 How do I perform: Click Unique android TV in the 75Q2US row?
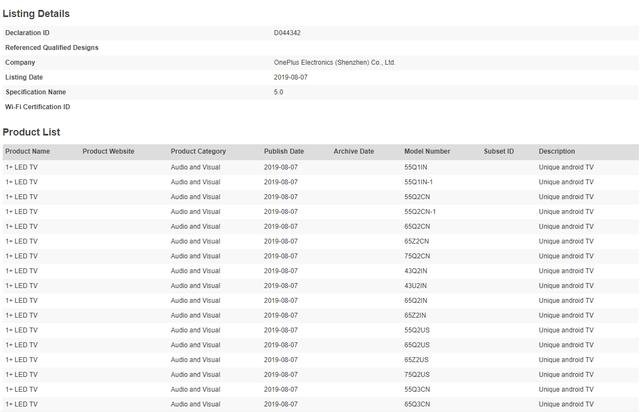[566, 374]
